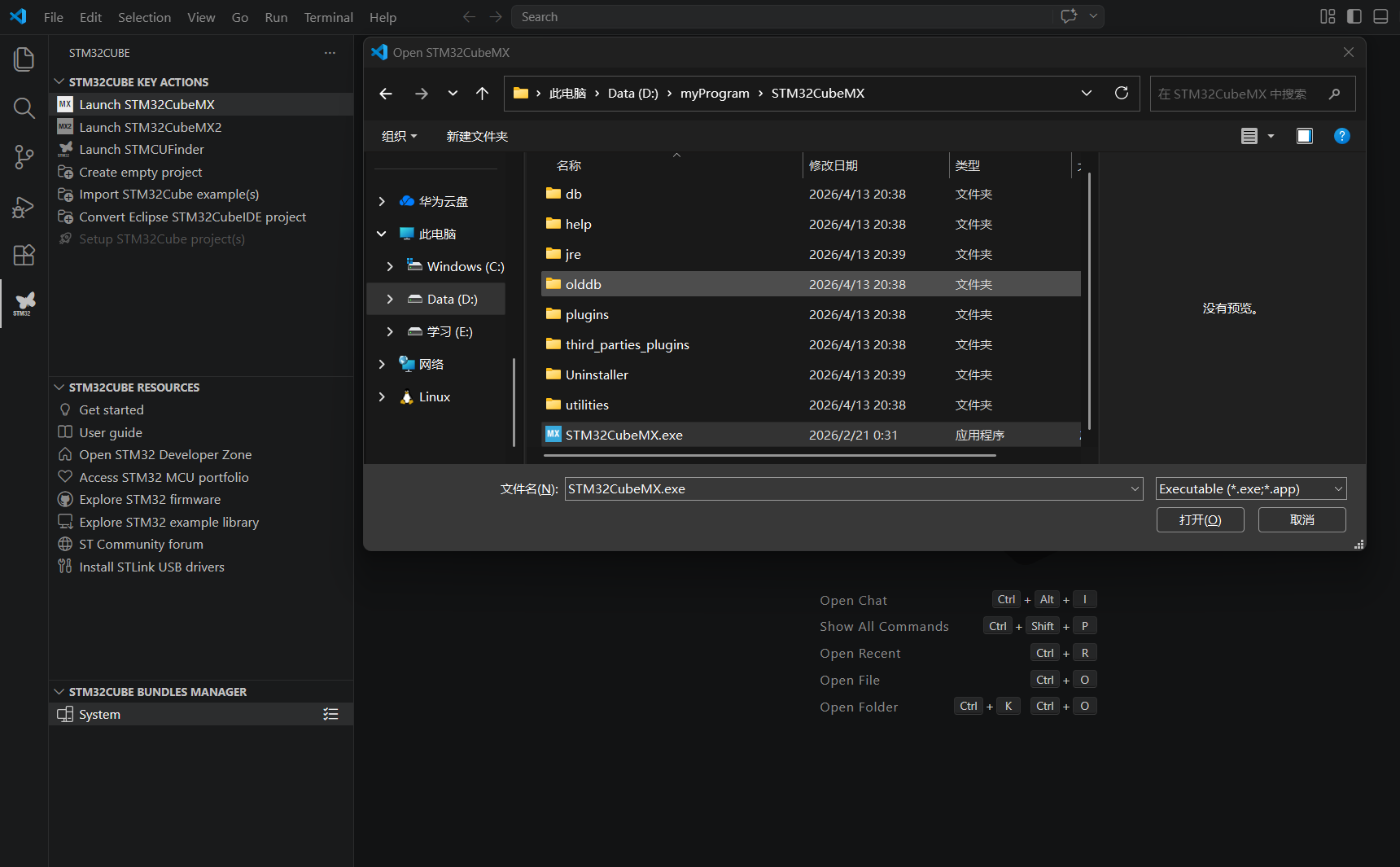Open the Terminal menu

(329, 17)
